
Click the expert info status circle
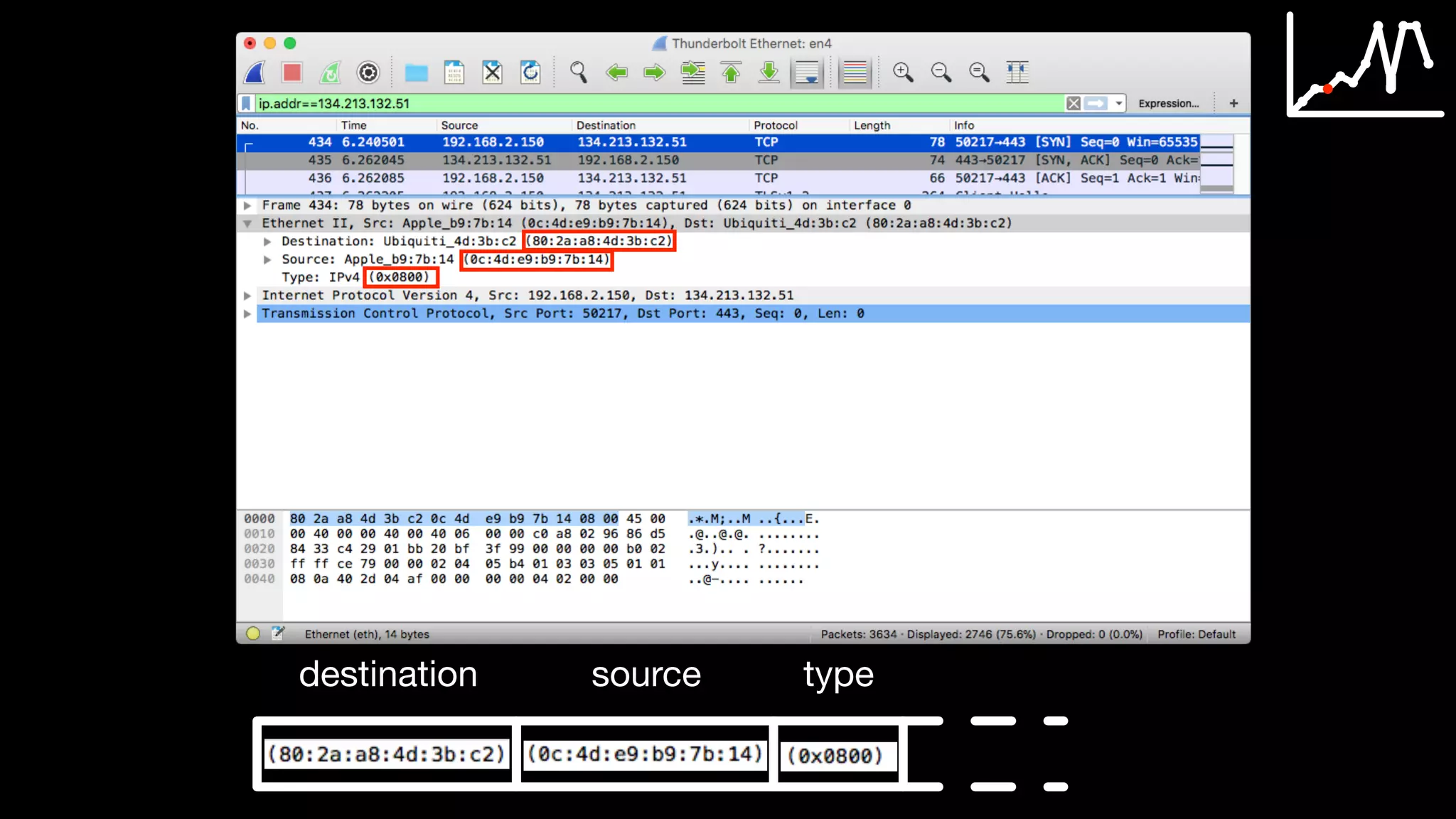click(253, 633)
